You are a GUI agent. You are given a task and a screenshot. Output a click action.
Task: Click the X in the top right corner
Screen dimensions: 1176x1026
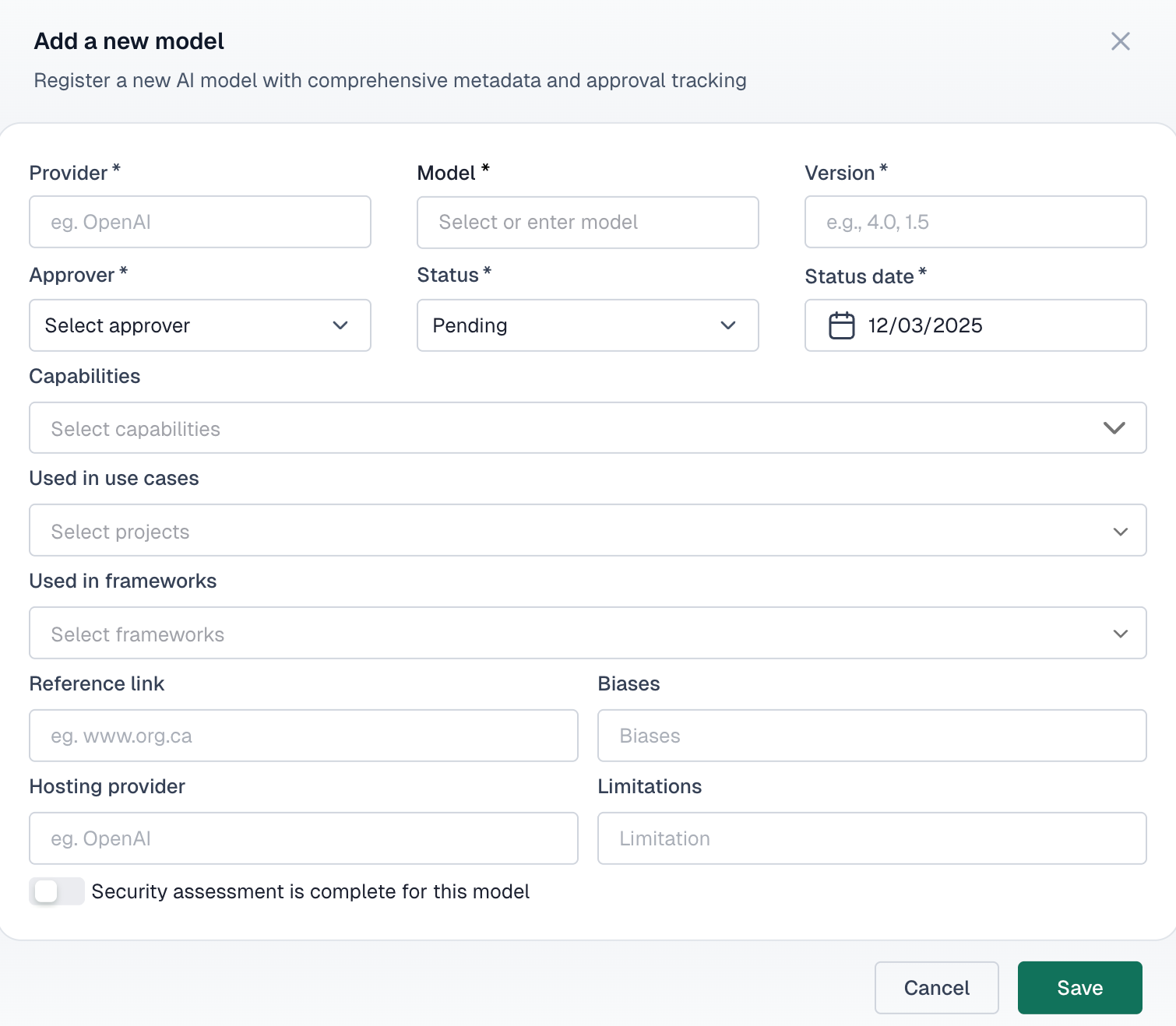[x=1121, y=41]
